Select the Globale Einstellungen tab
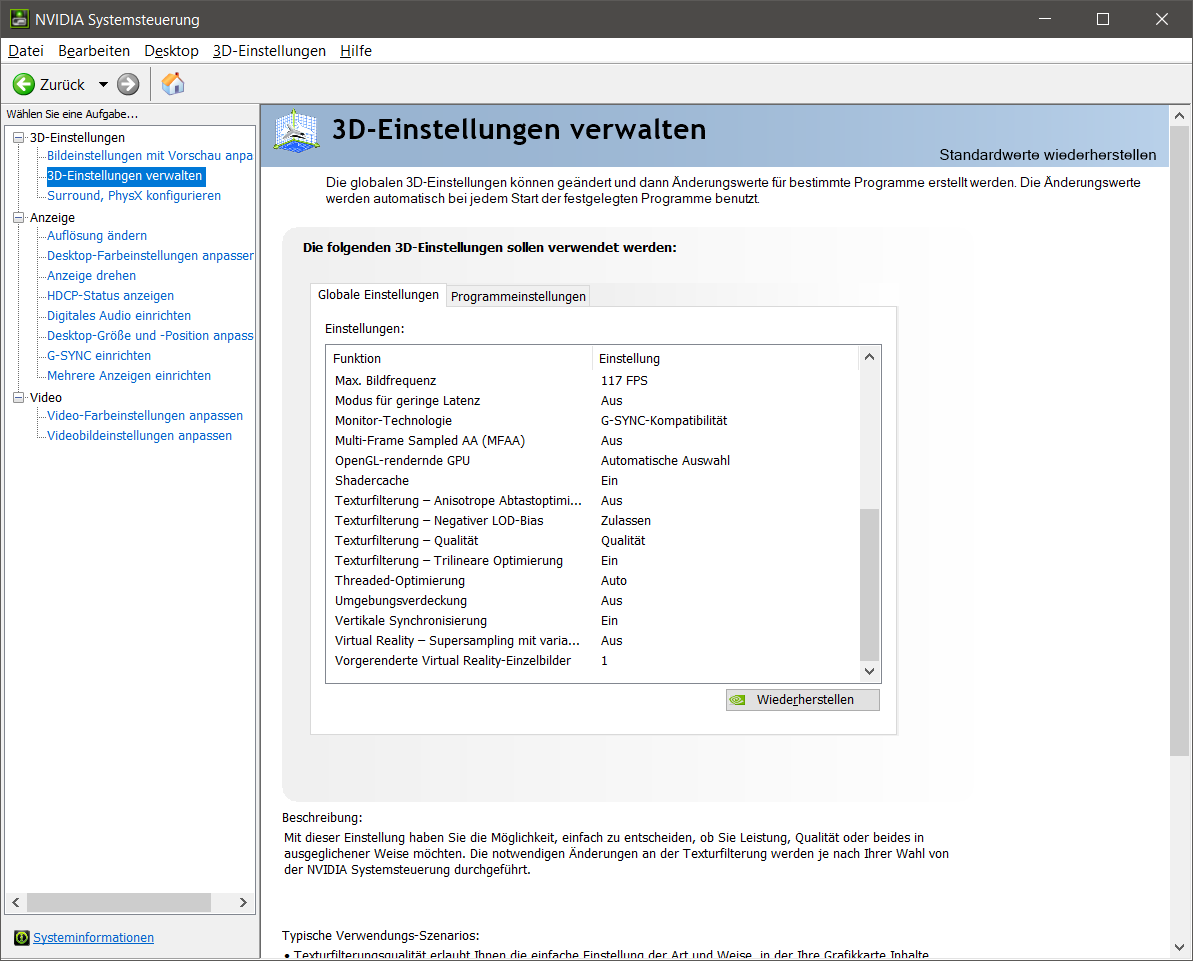Screen dimensions: 1193x961 pyautogui.click(x=378, y=294)
